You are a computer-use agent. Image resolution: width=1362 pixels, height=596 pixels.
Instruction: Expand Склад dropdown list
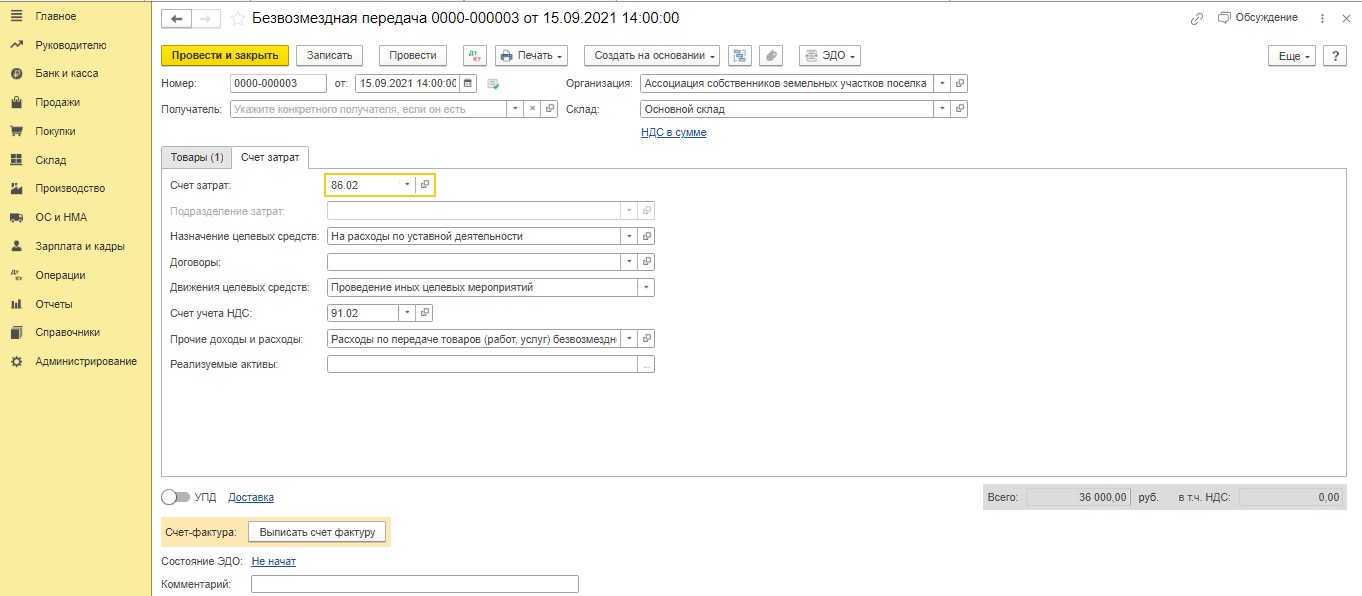(x=941, y=109)
